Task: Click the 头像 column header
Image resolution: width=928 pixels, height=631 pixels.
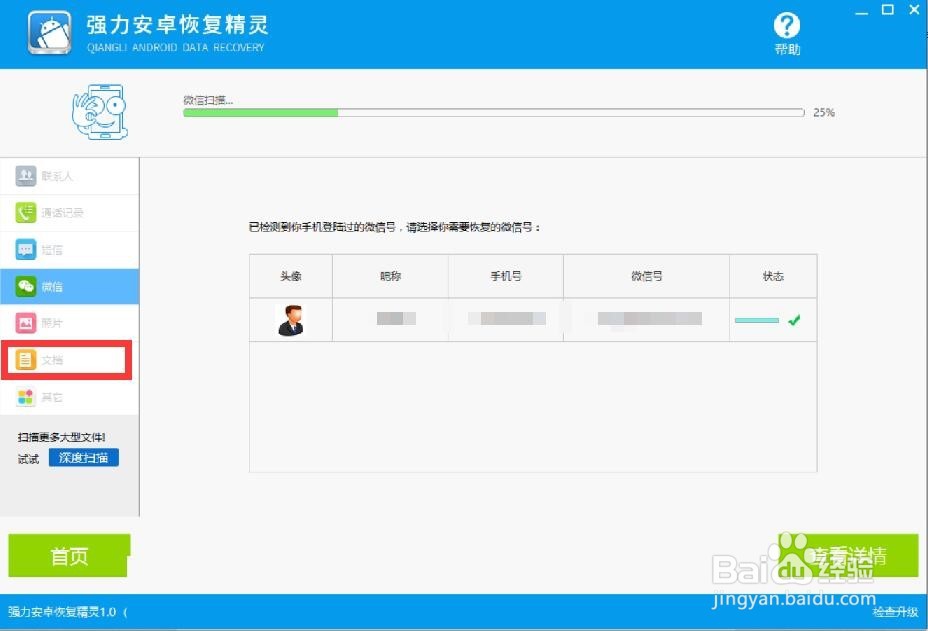Action: (x=291, y=276)
